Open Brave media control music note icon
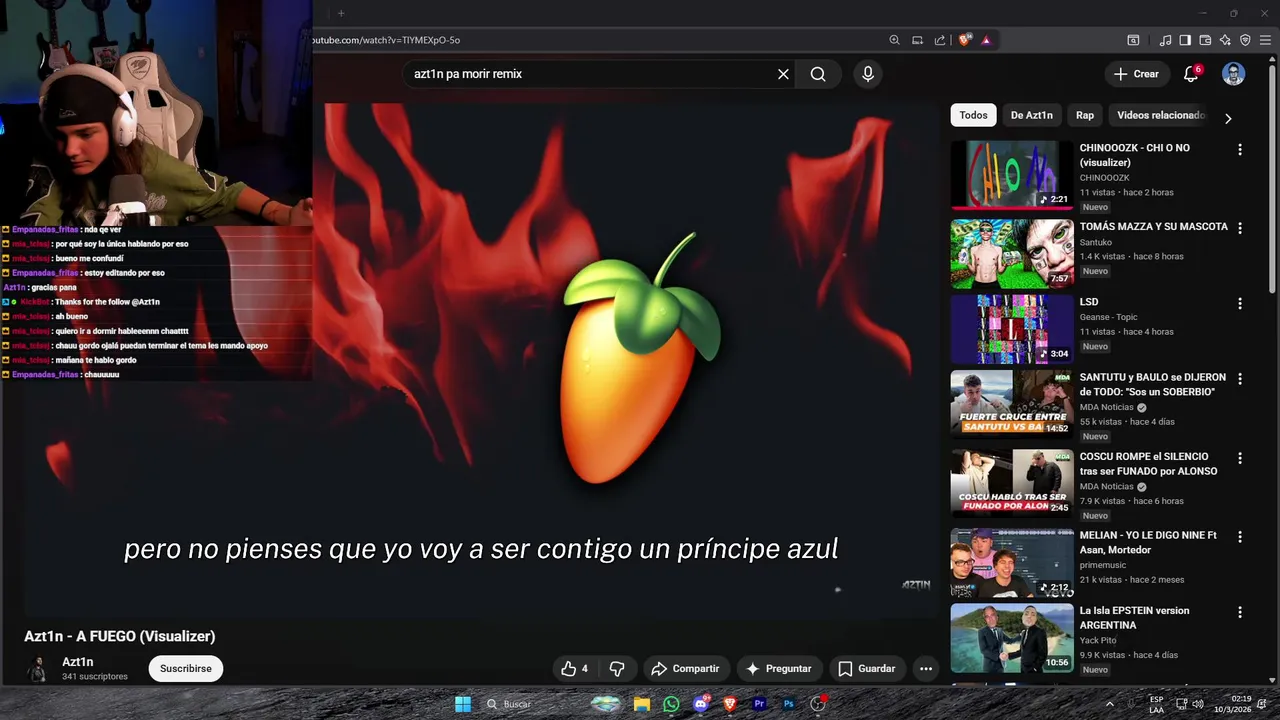 click(1165, 40)
